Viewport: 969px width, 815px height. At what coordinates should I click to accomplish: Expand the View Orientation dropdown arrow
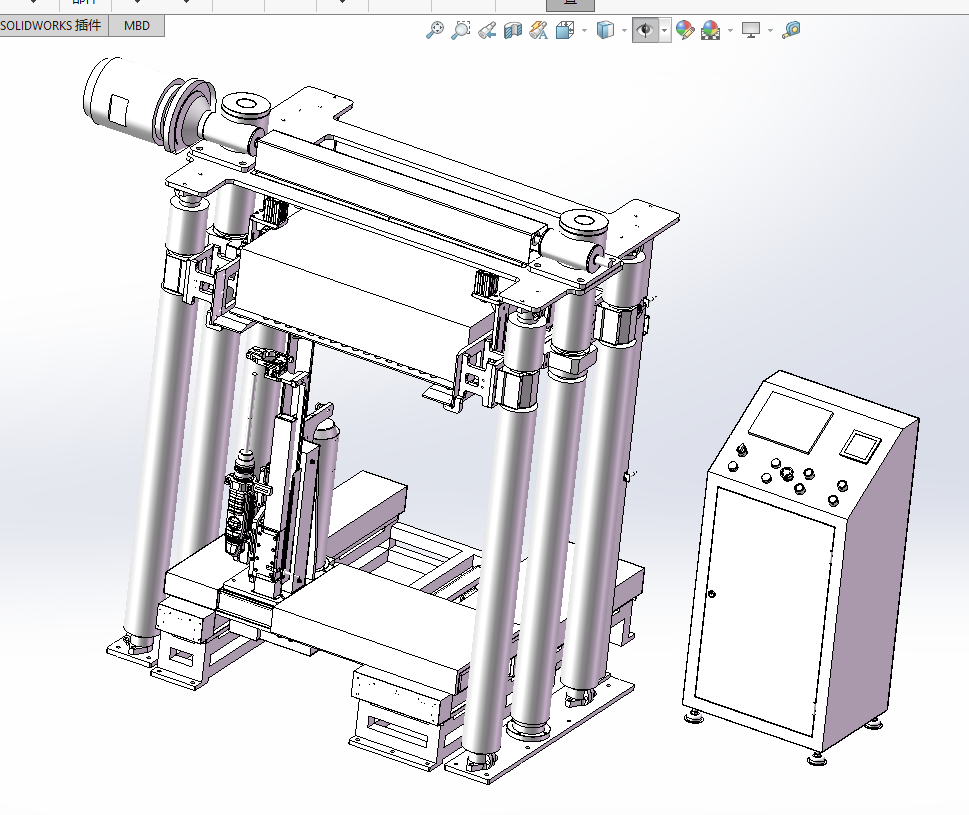click(584, 30)
